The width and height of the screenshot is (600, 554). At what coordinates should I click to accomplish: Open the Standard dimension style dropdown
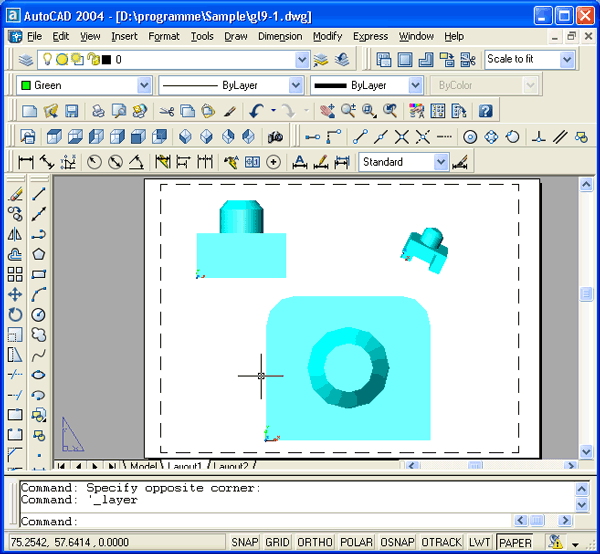pyautogui.click(x=441, y=162)
